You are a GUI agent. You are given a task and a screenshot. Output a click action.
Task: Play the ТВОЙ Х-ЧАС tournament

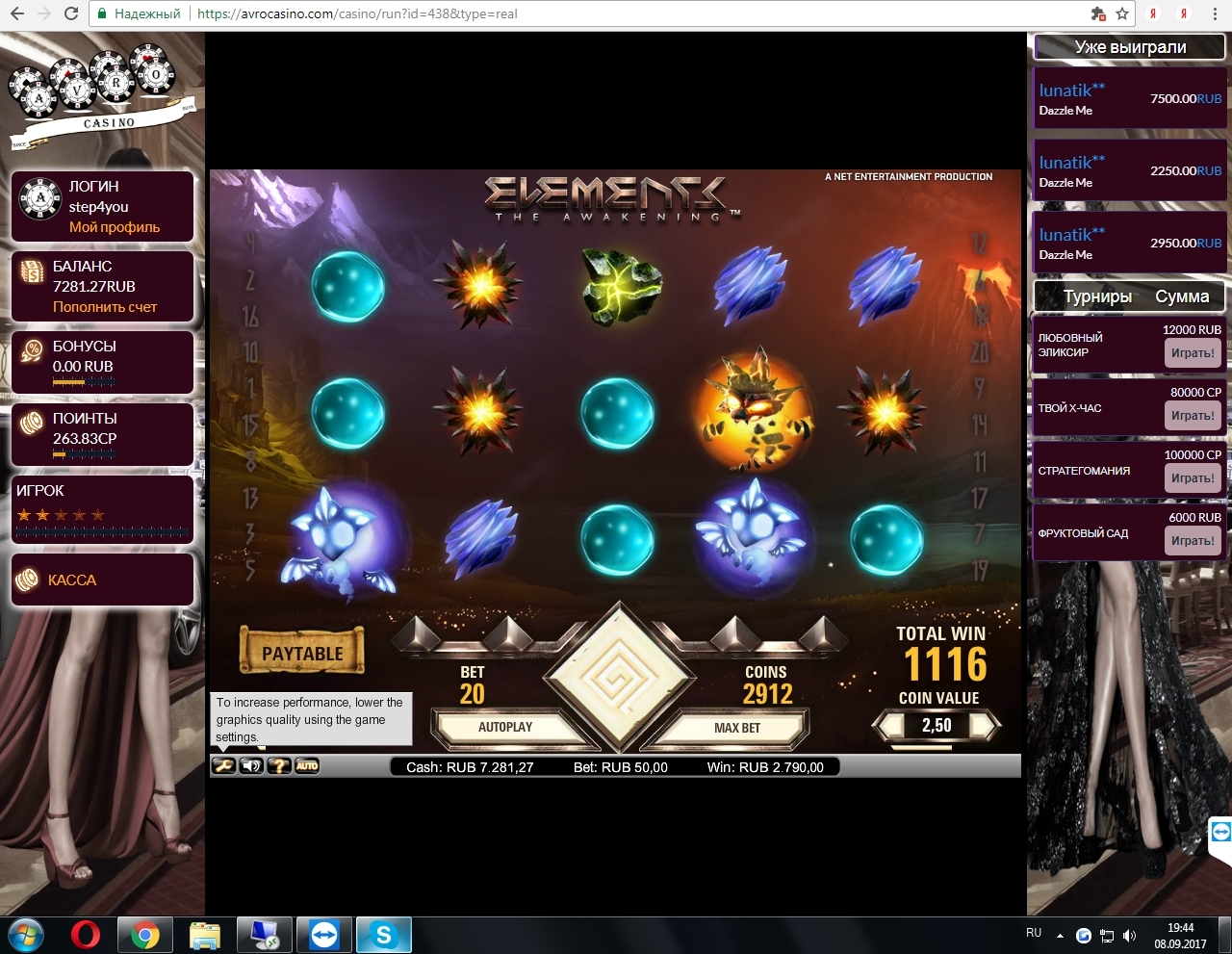tap(1193, 416)
